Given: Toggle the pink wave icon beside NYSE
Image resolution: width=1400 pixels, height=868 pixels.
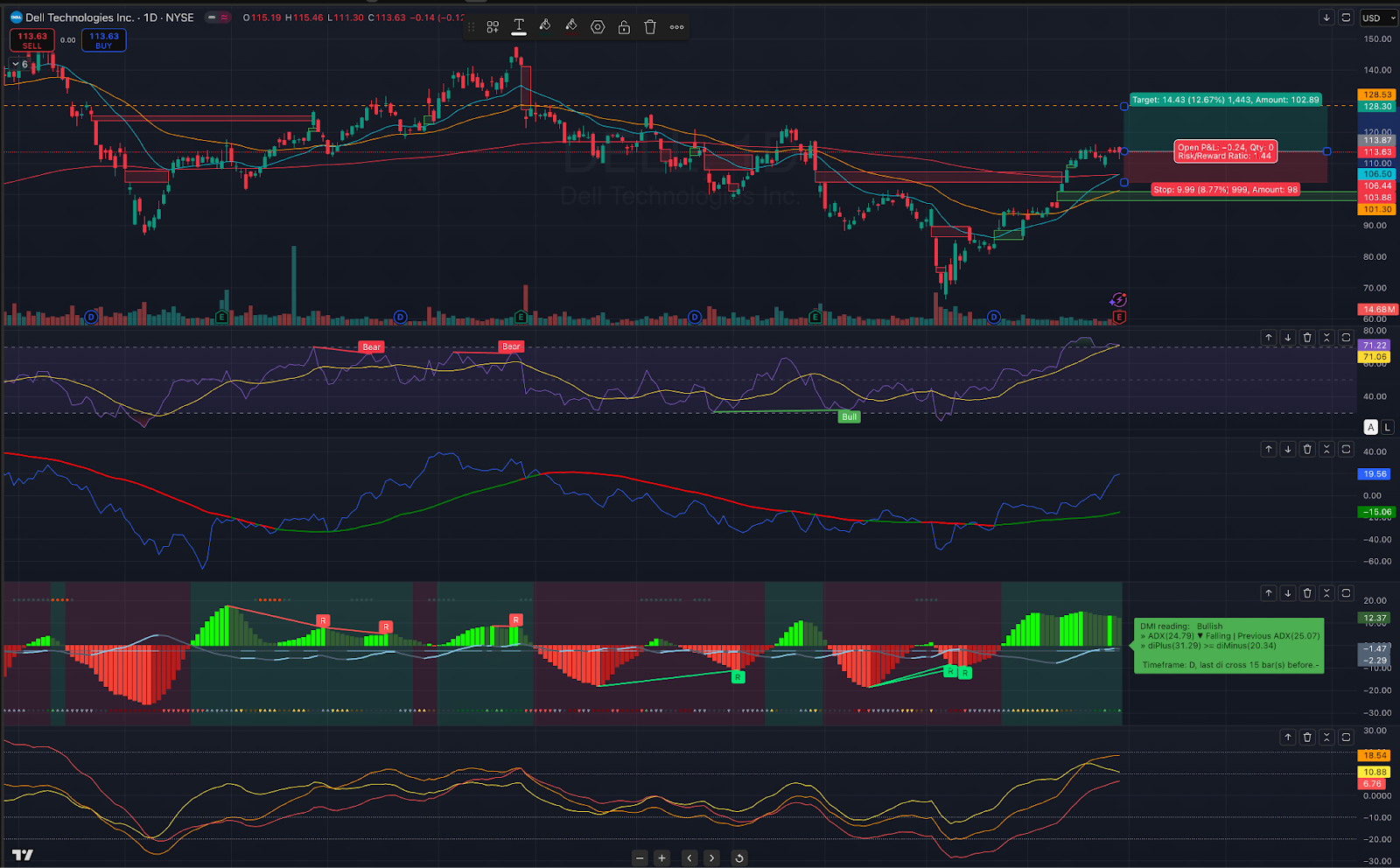Looking at the screenshot, I should (225, 17).
